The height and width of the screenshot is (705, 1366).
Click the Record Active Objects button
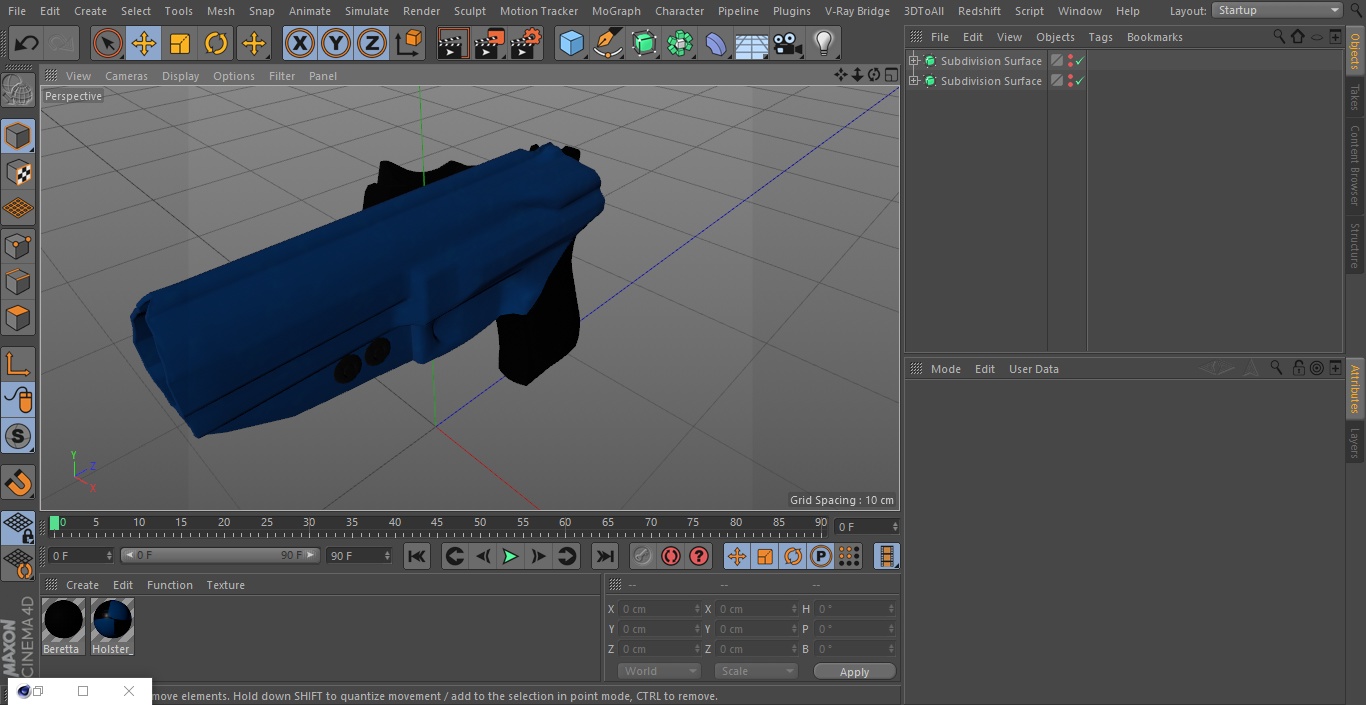643,556
